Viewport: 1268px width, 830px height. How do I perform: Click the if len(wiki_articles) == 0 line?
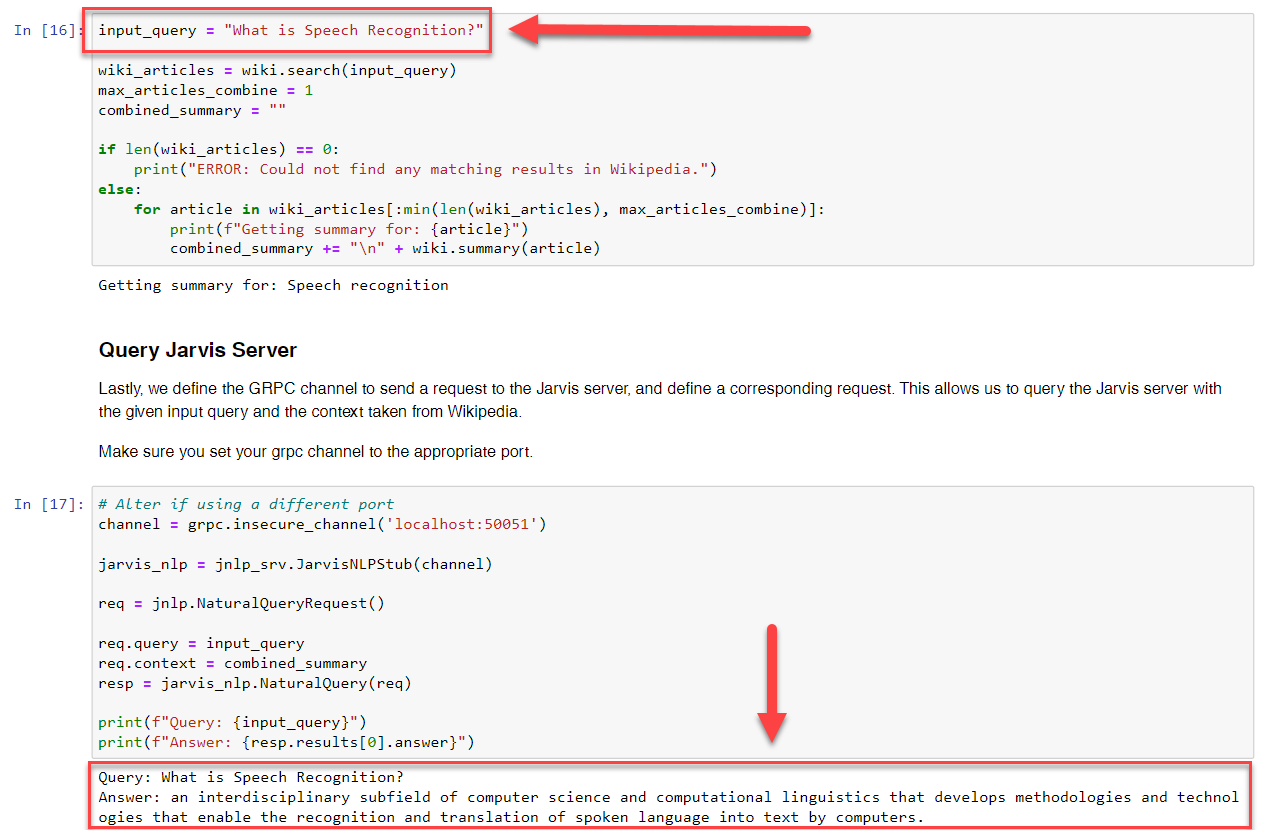219,149
